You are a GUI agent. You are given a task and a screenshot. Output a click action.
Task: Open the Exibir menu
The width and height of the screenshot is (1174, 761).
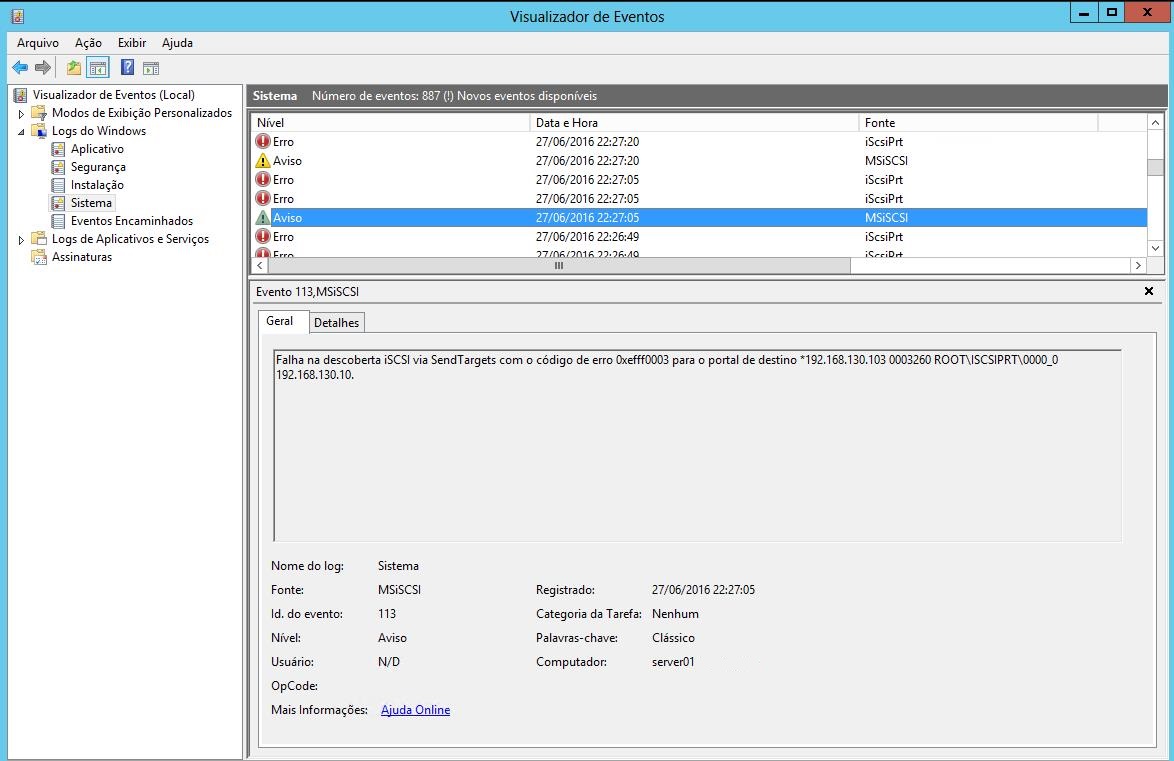(x=132, y=43)
